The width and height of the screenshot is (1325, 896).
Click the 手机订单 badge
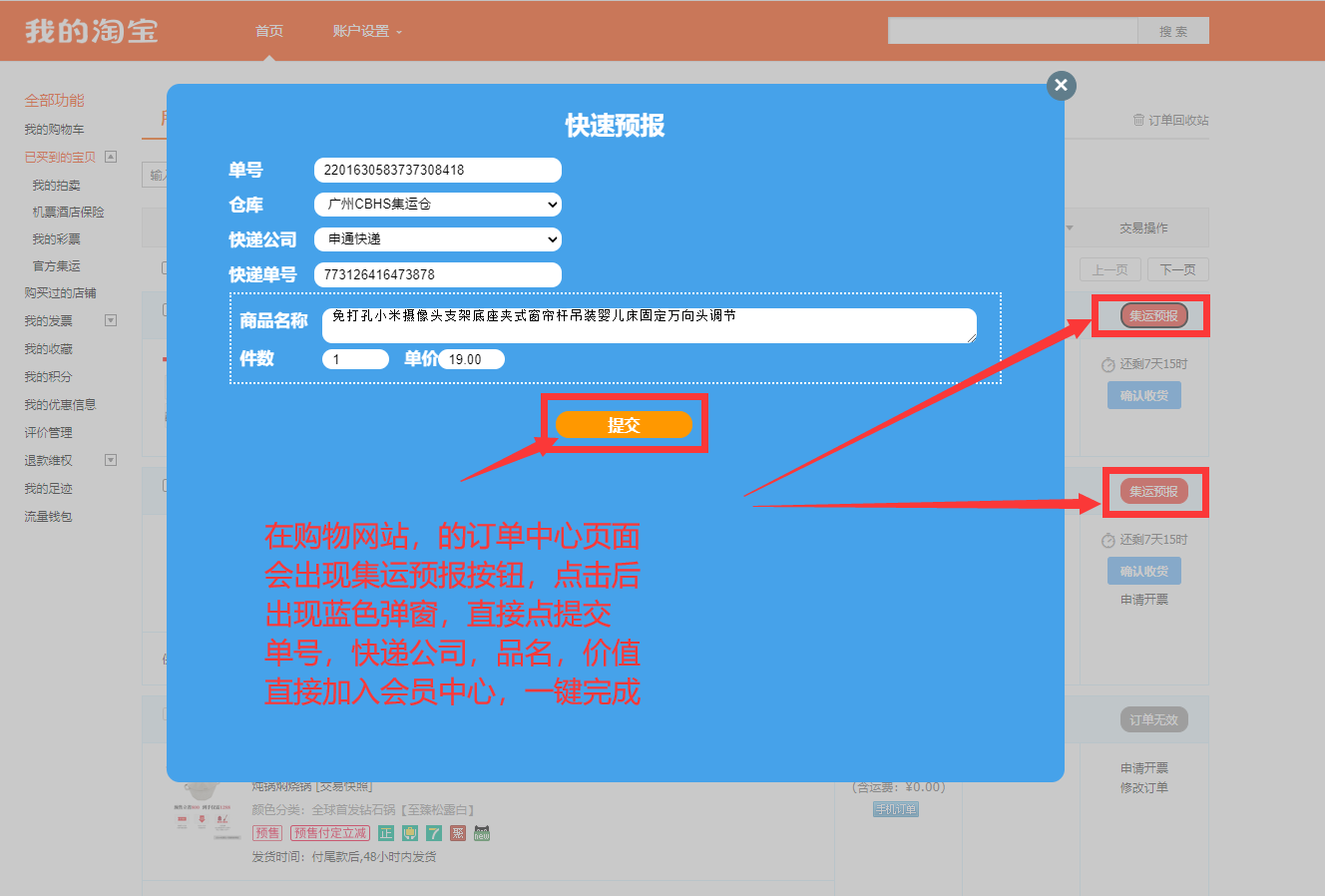(x=895, y=809)
